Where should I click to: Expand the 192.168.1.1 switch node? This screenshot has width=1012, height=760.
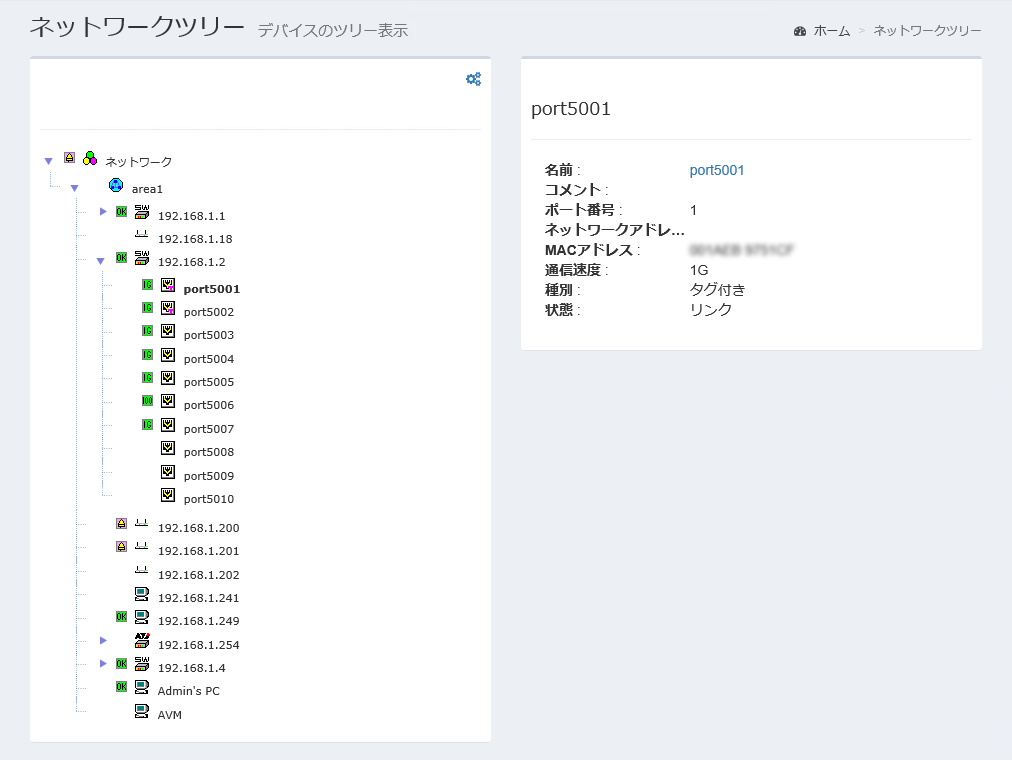tap(103, 212)
